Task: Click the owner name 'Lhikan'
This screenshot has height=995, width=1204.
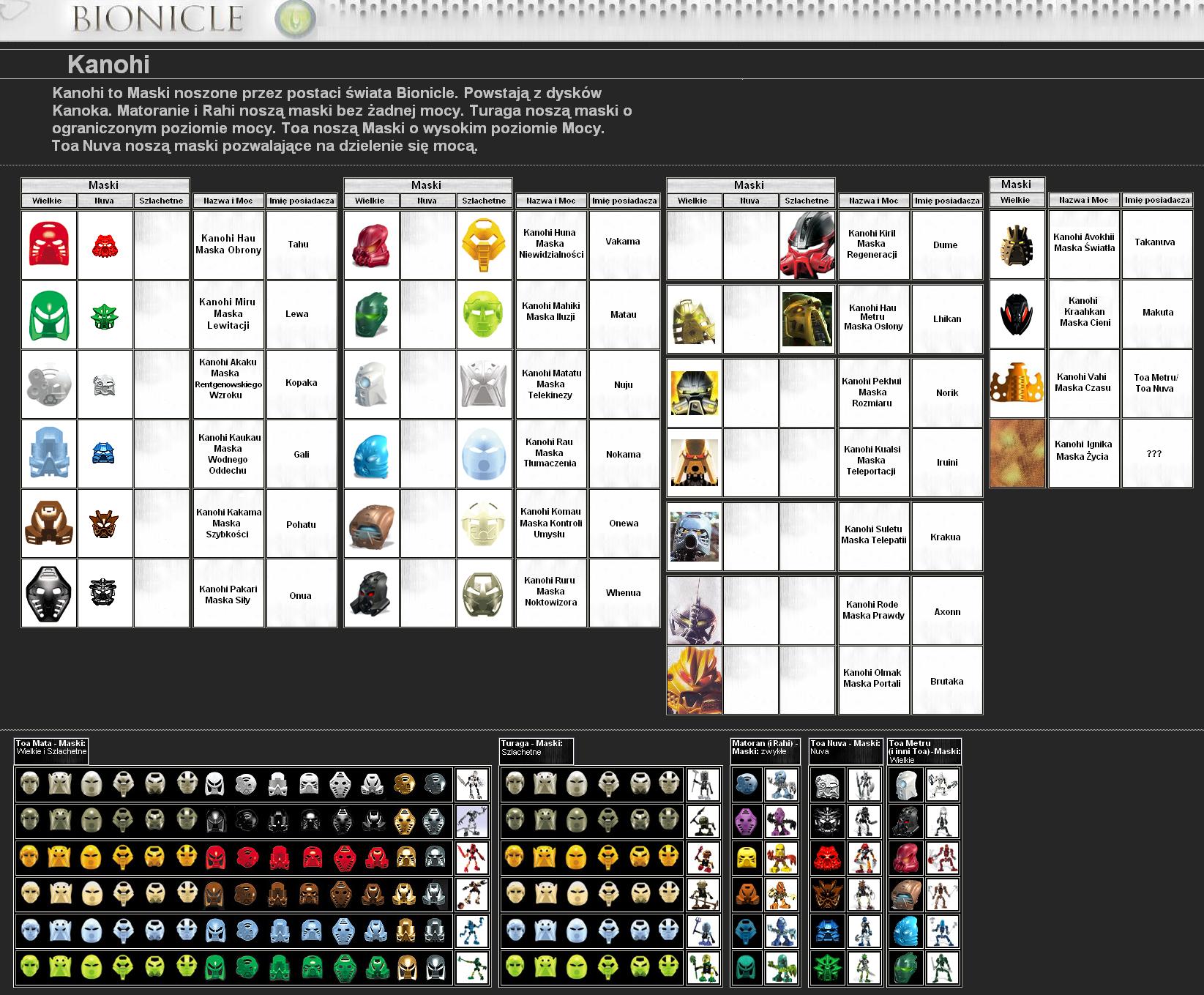Action: point(947,319)
